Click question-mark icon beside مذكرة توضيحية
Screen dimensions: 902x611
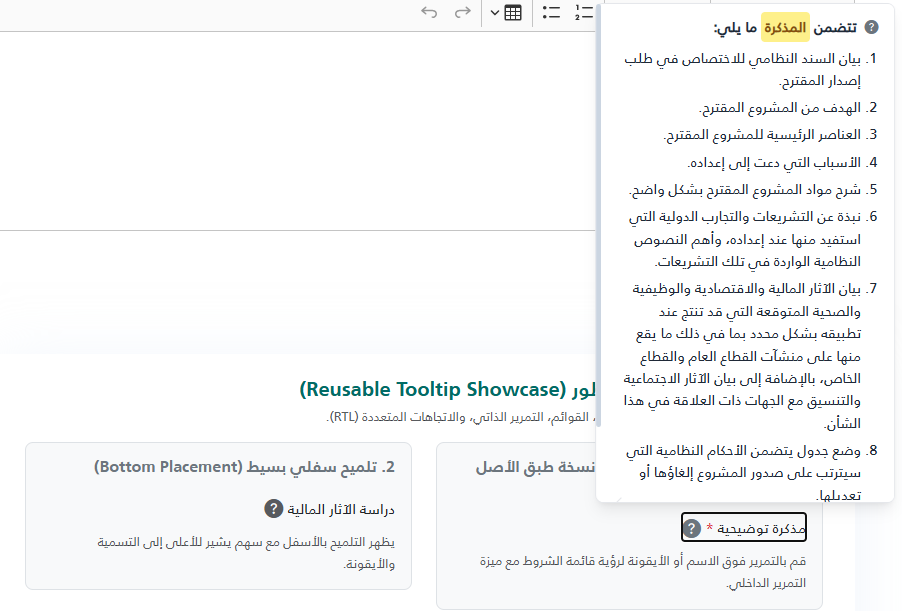[691, 528]
